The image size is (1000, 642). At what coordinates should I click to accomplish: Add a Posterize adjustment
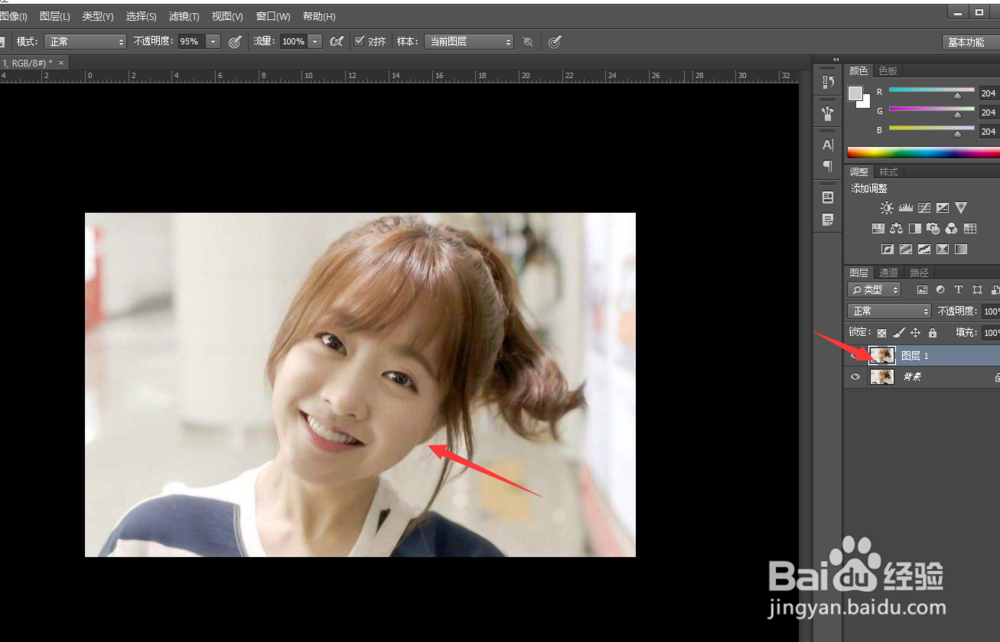coord(906,249)
